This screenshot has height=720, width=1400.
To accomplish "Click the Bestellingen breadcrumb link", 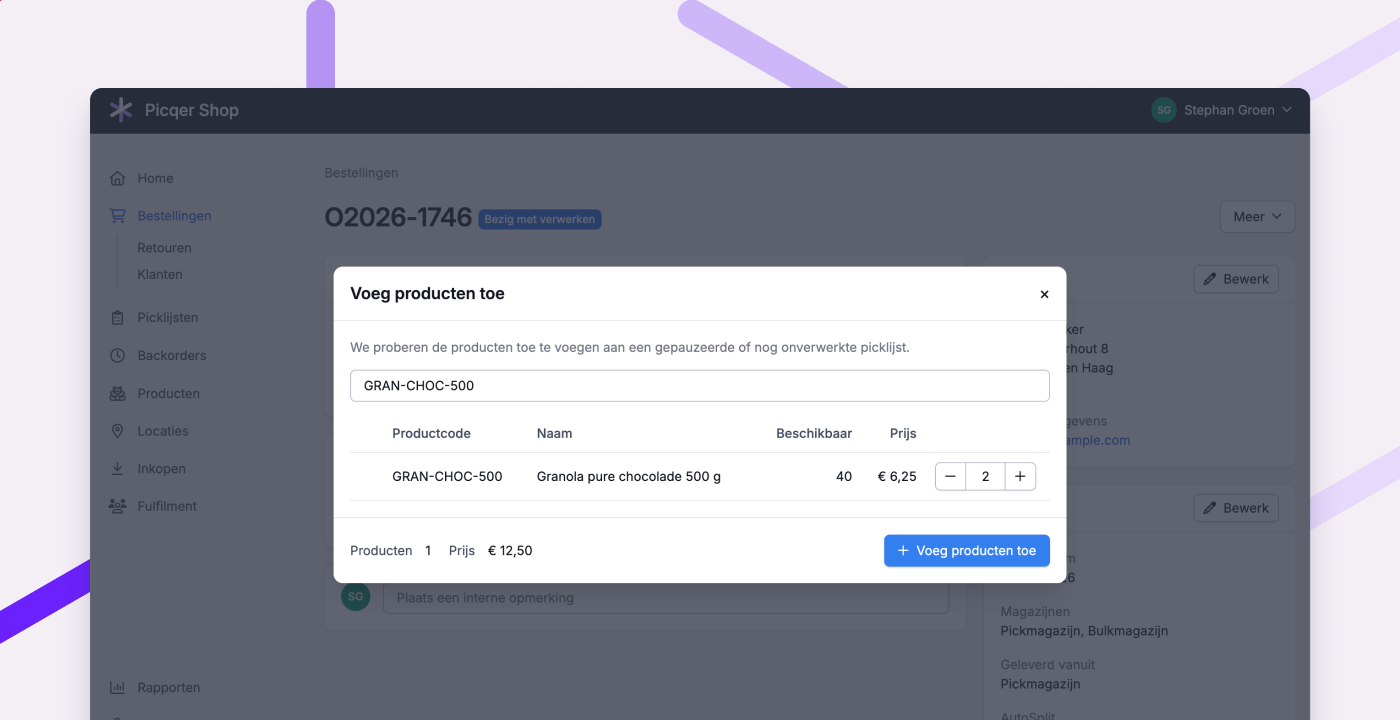I will pyautogui.click(x=361, y=173).
